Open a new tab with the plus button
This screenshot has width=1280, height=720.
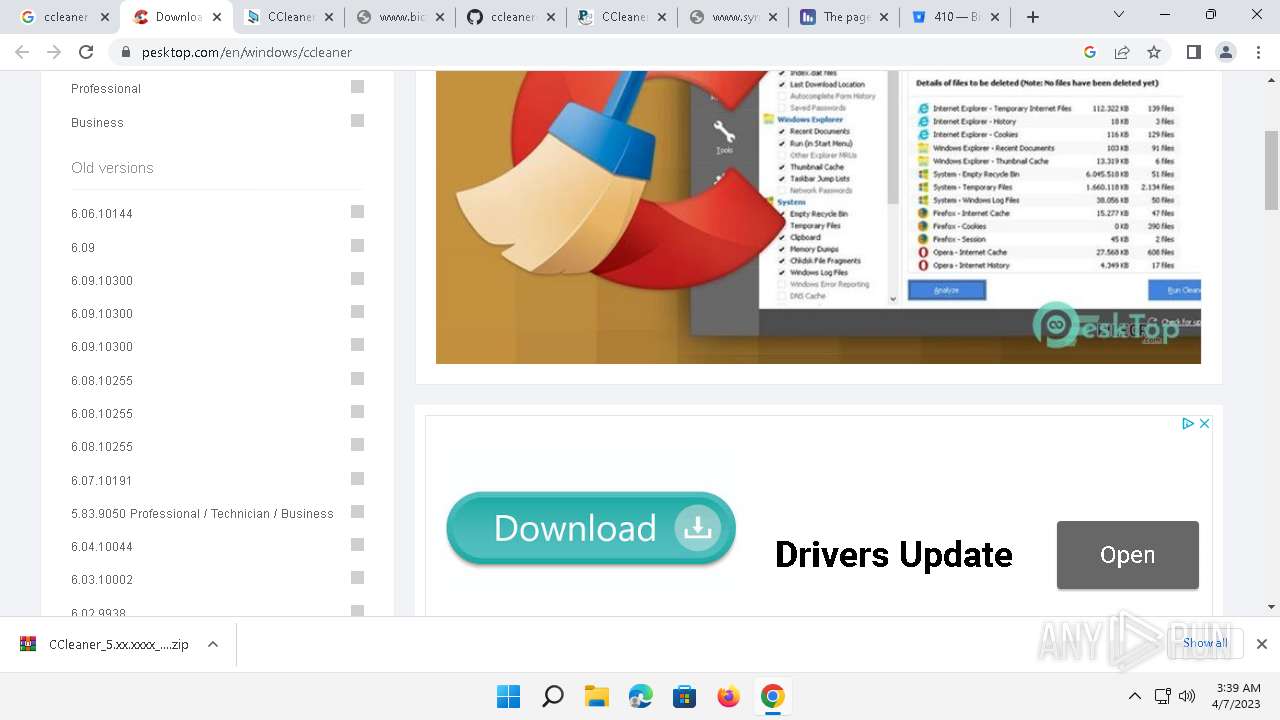click(1033, 17)
